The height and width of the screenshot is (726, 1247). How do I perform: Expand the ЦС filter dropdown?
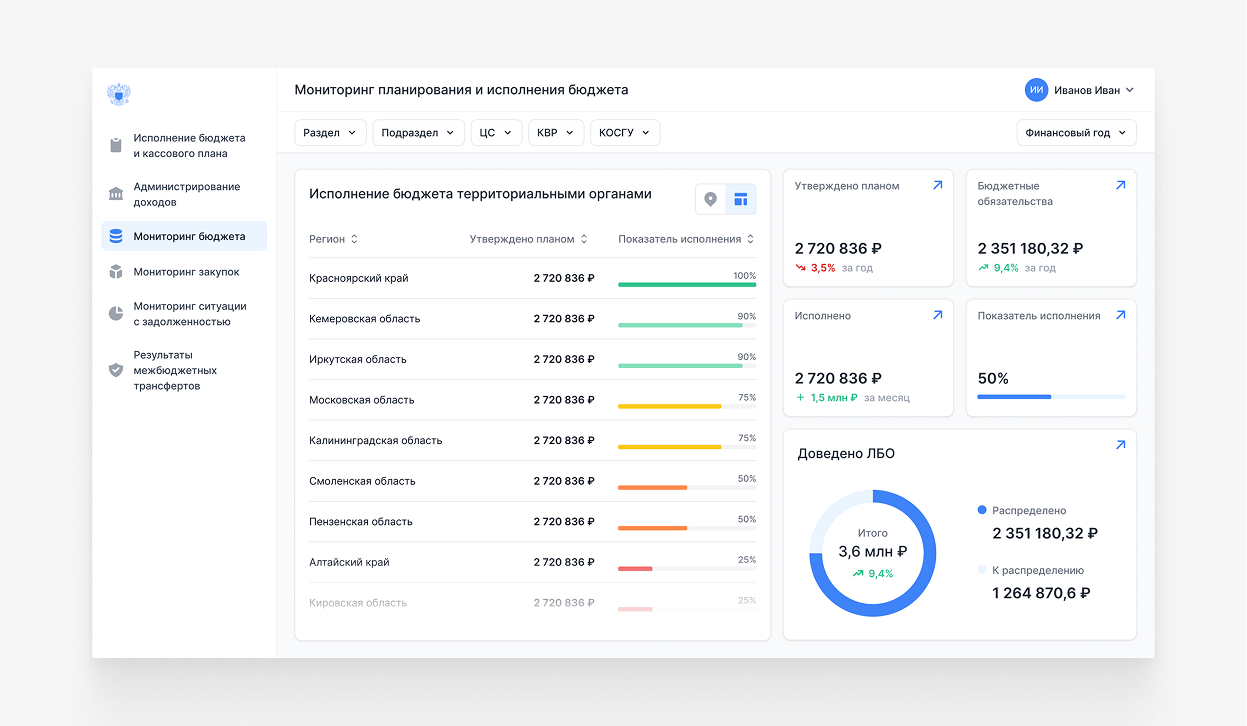(x=496, y=133)
